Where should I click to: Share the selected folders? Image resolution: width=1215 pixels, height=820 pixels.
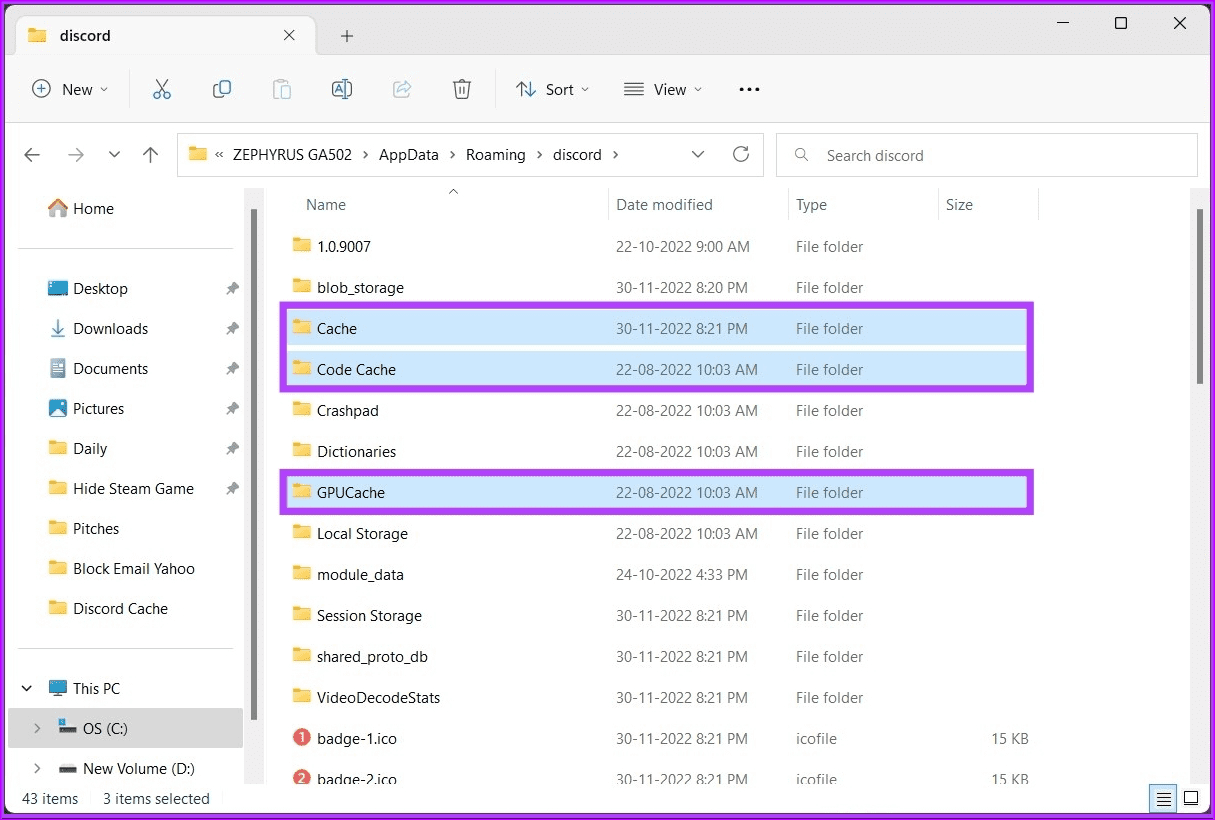[x=402, y=89]
